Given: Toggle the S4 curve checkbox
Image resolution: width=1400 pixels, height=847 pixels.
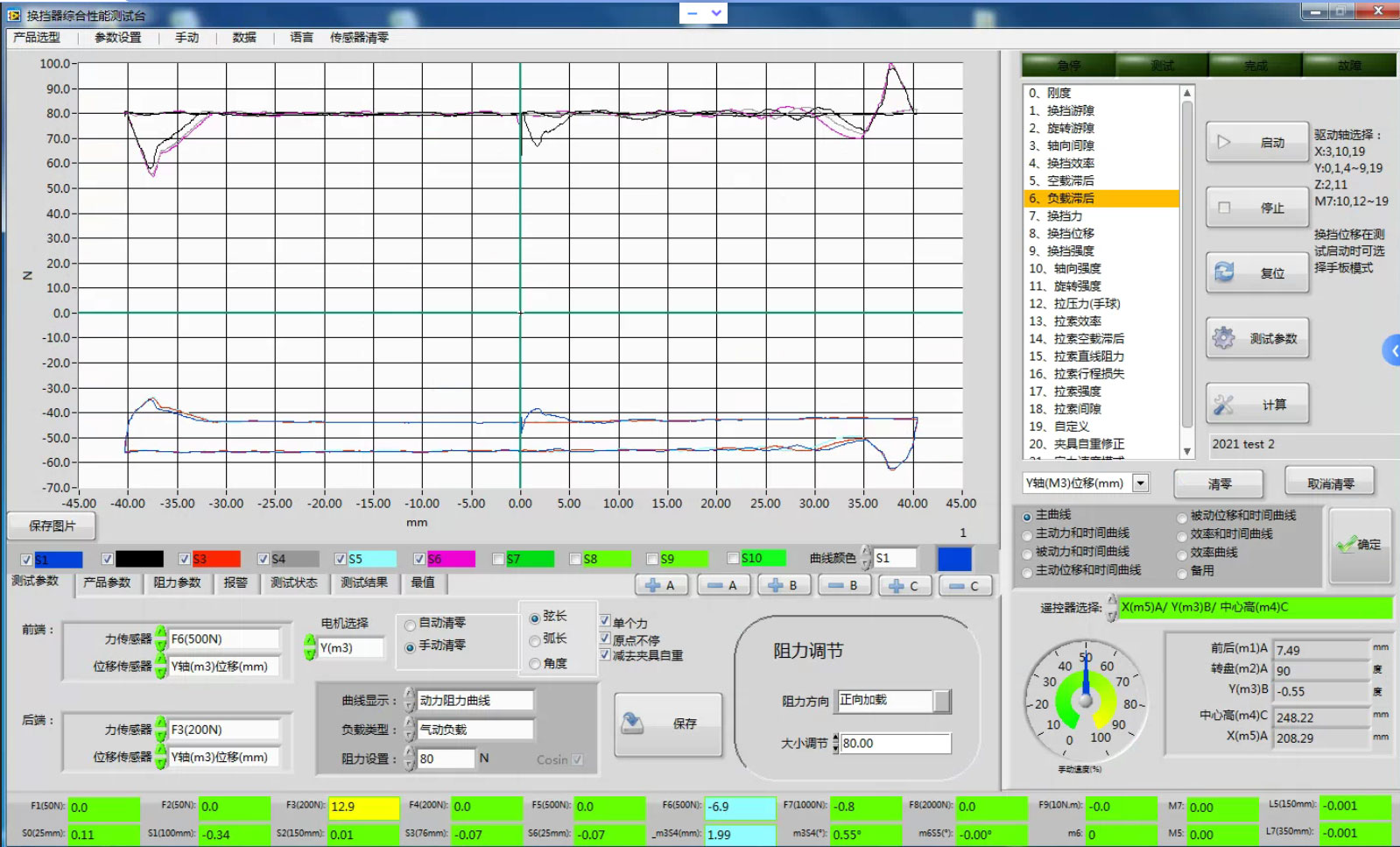Looking at the screenshot, I should pos(264,558).
